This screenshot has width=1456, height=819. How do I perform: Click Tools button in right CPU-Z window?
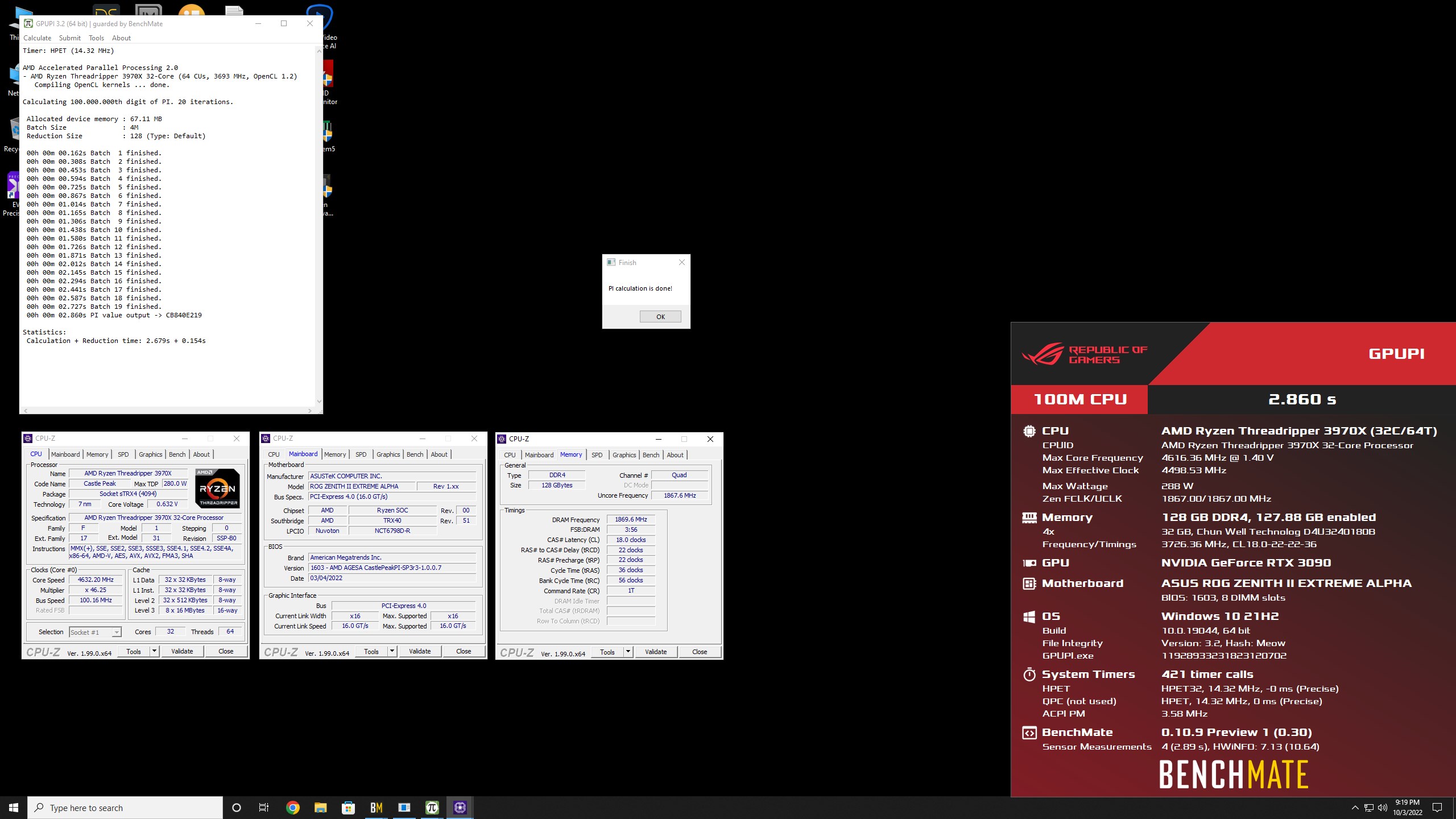607,652
